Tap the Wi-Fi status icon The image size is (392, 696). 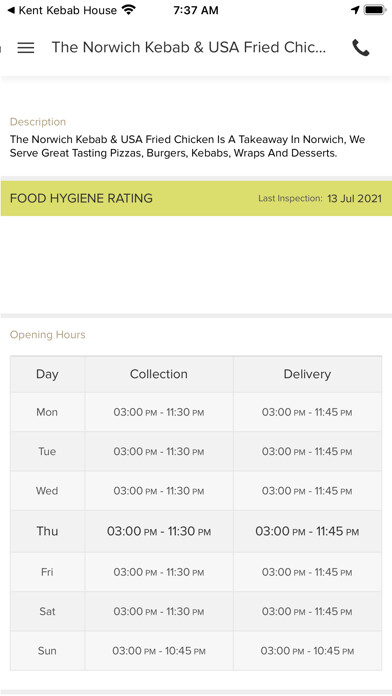[129, 10]
